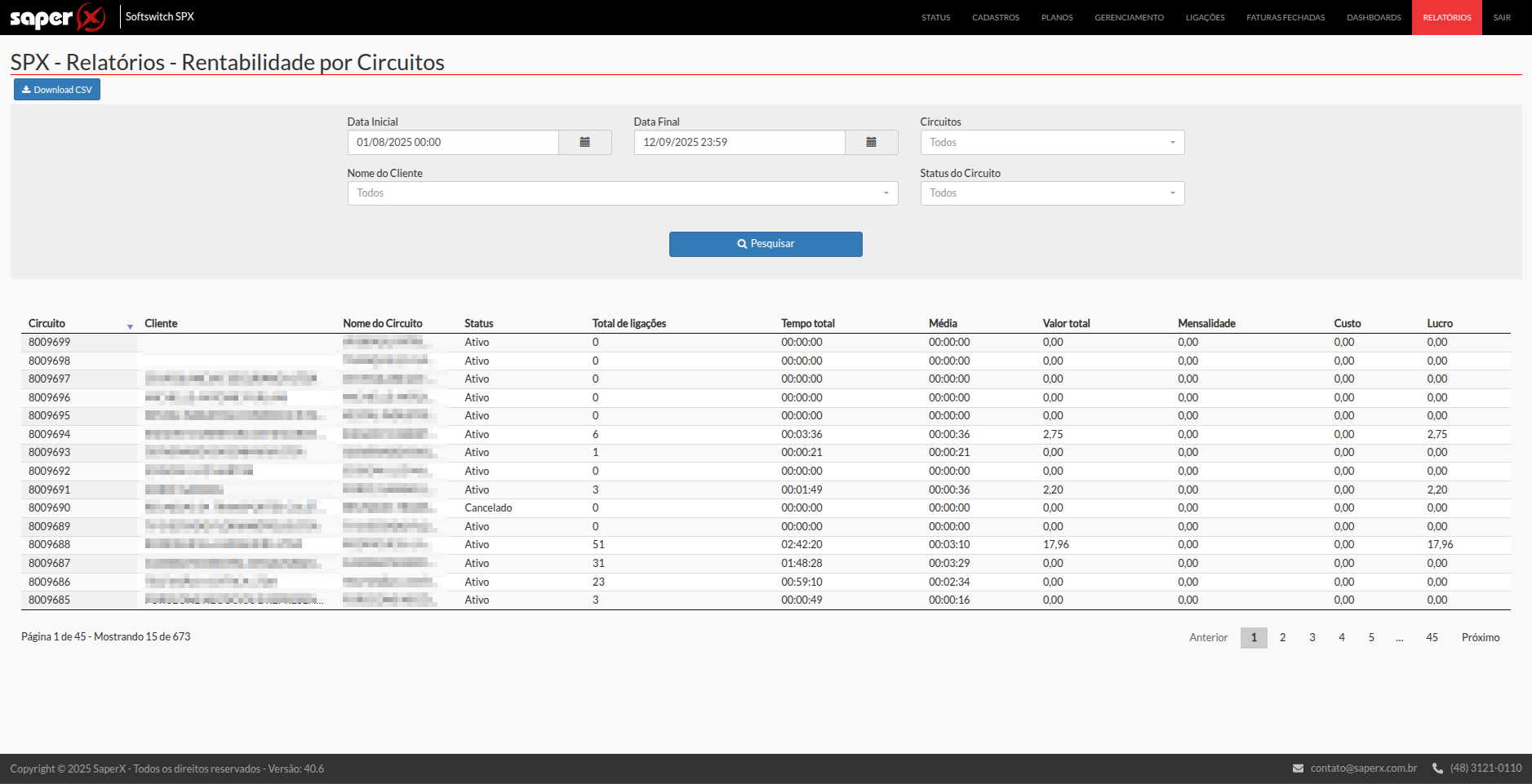Click the contato@saperx.com.br email link
This screenshot has height=784, width=1532.
point(1363,768)
